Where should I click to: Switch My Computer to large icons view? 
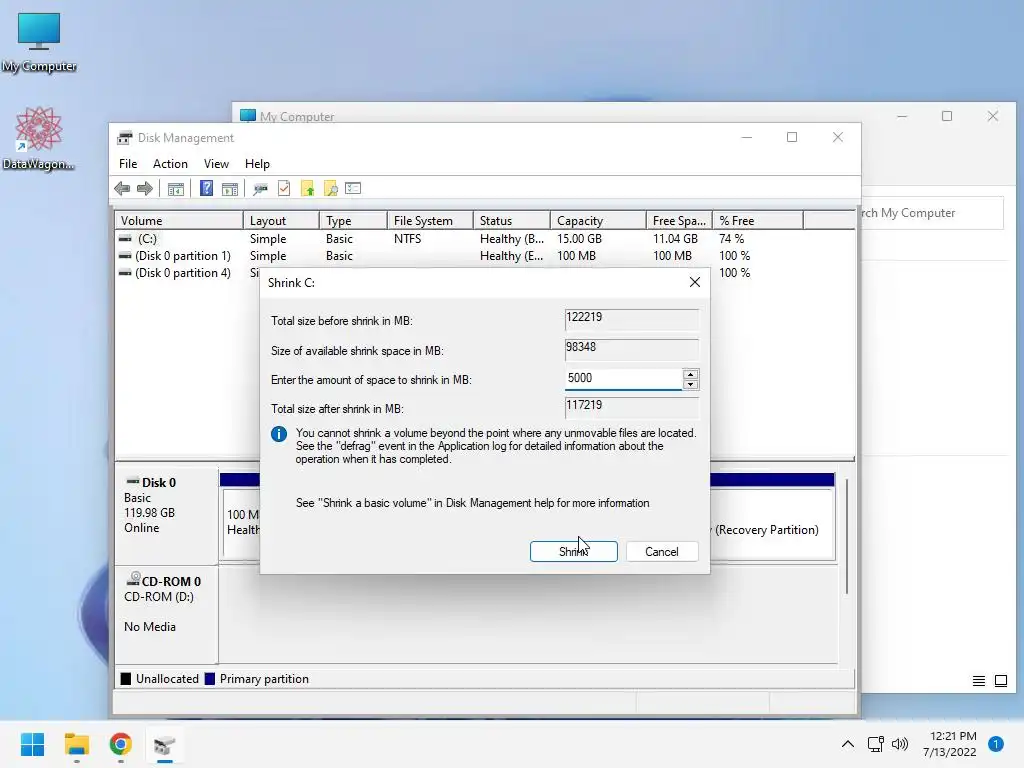[x=1000, y=681]
